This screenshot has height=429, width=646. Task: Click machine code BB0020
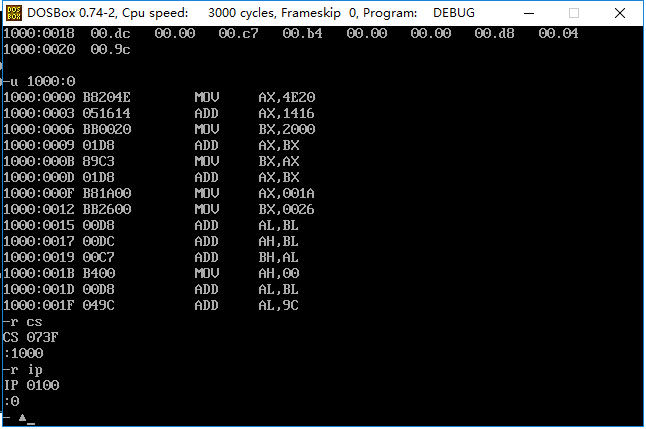[x=107, y=129]
